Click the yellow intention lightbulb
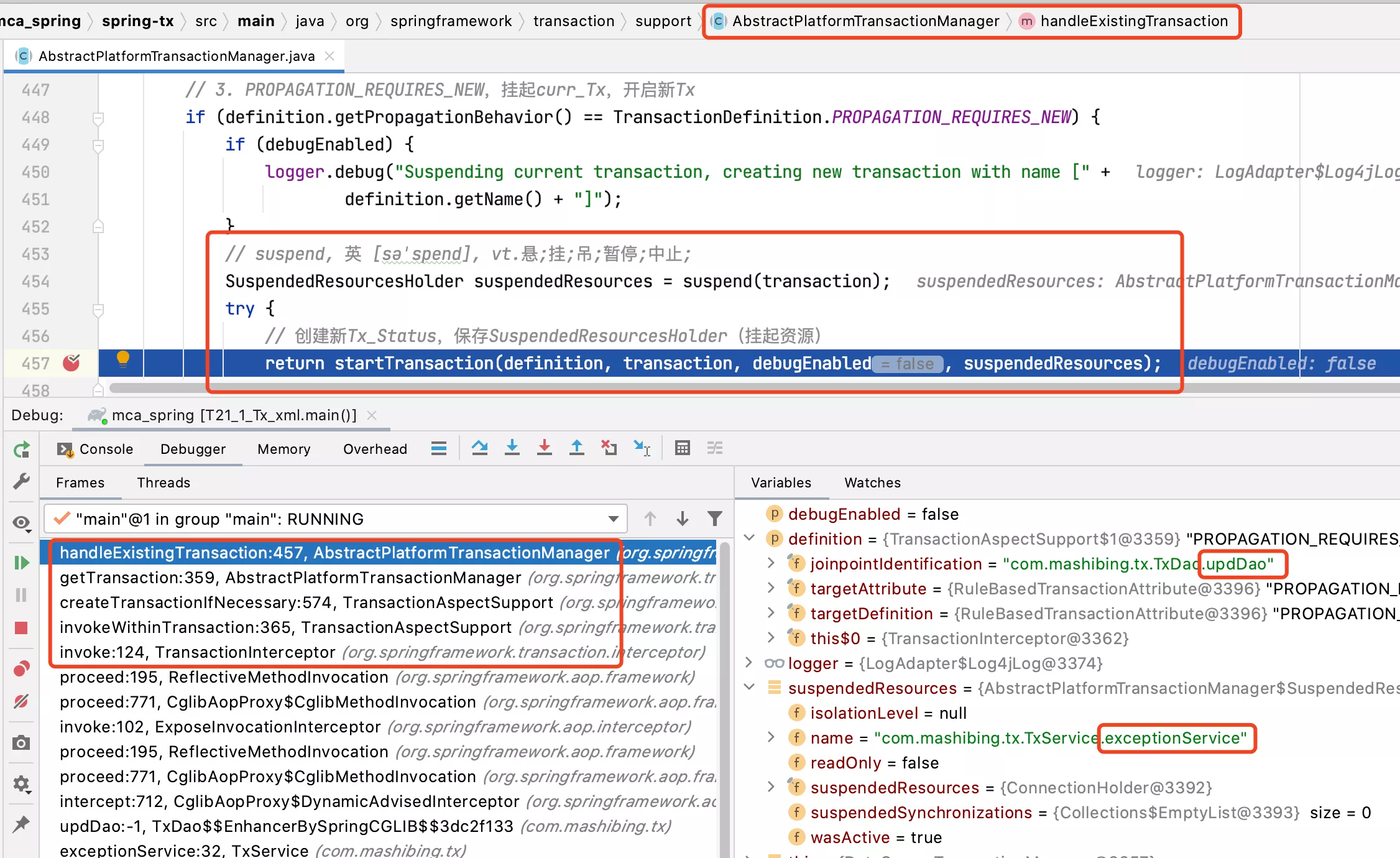Image resolution: width=1400 pixels, height=858 pixels. click(123, 359)
